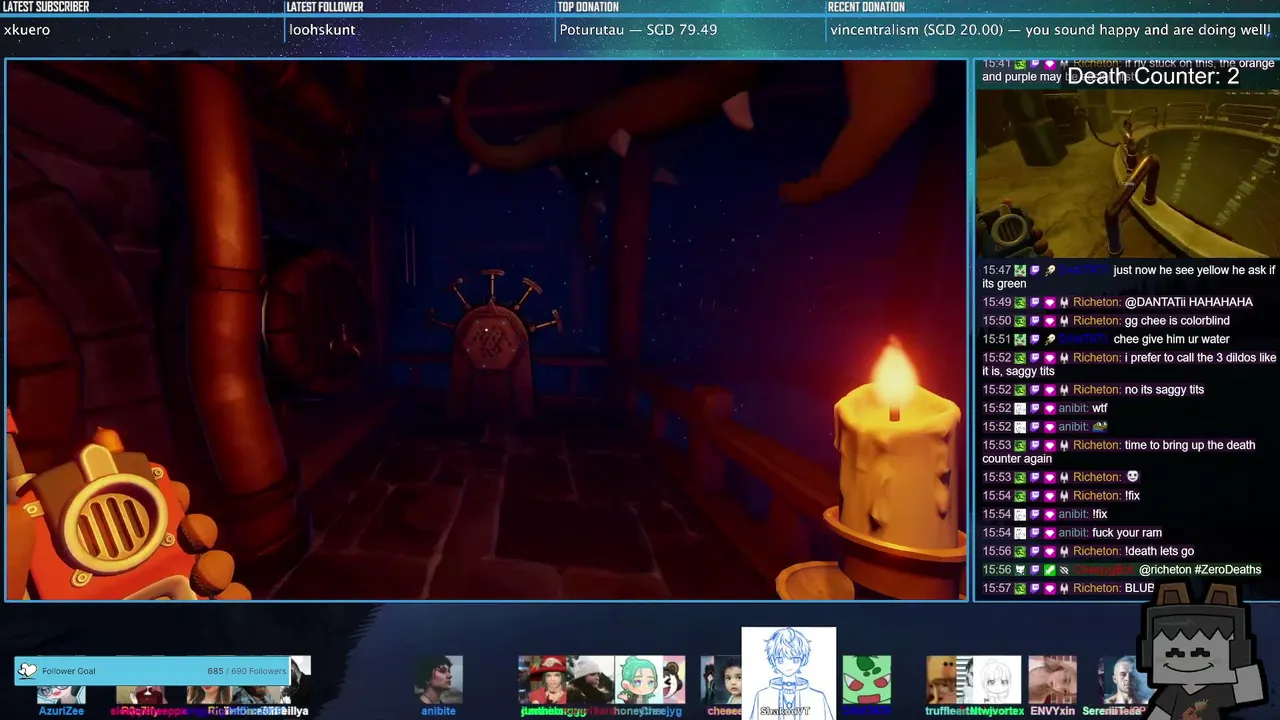The image size is (1280, 720).
Task: Click the recent donation from vincentralism
Action: pos(1050,30)
